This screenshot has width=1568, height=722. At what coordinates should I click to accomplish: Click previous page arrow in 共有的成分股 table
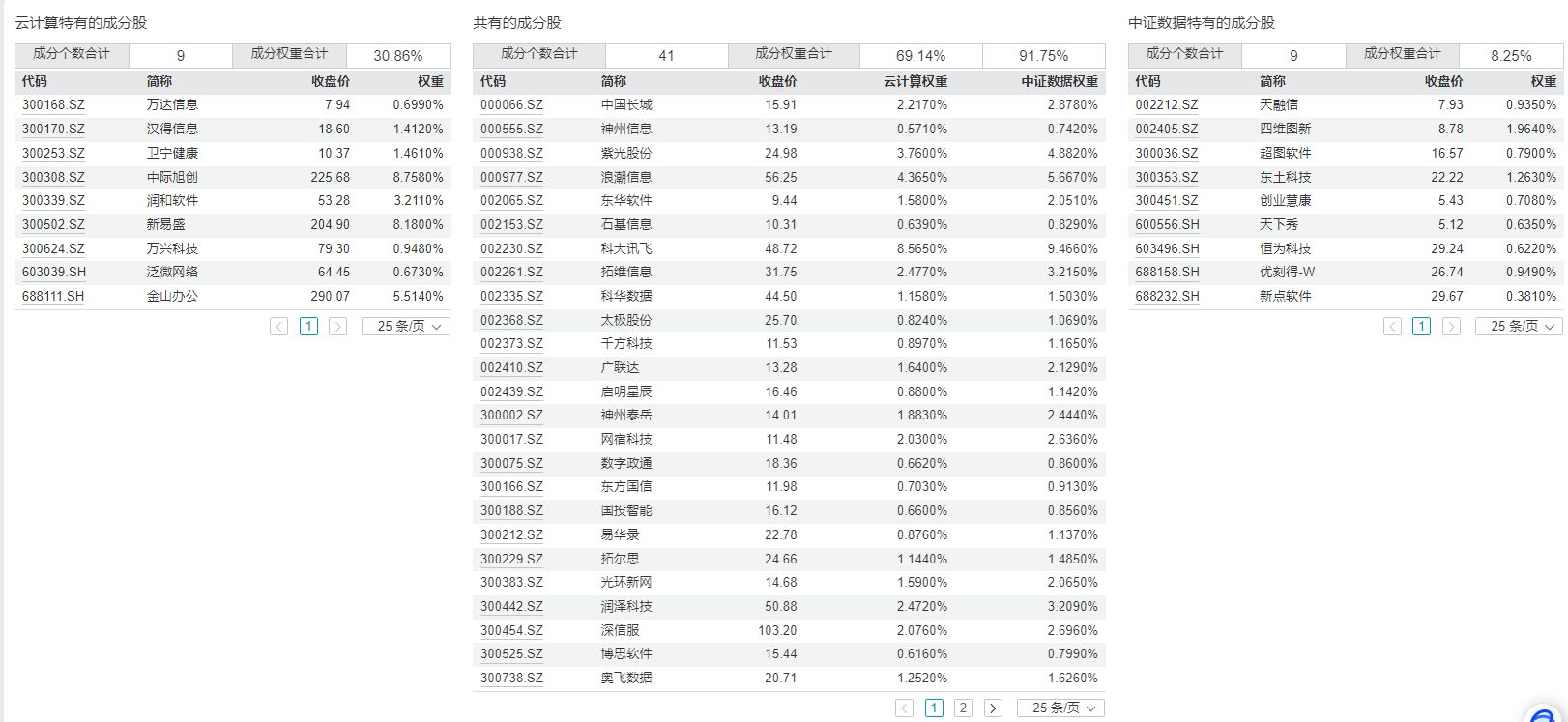point(904,708)
